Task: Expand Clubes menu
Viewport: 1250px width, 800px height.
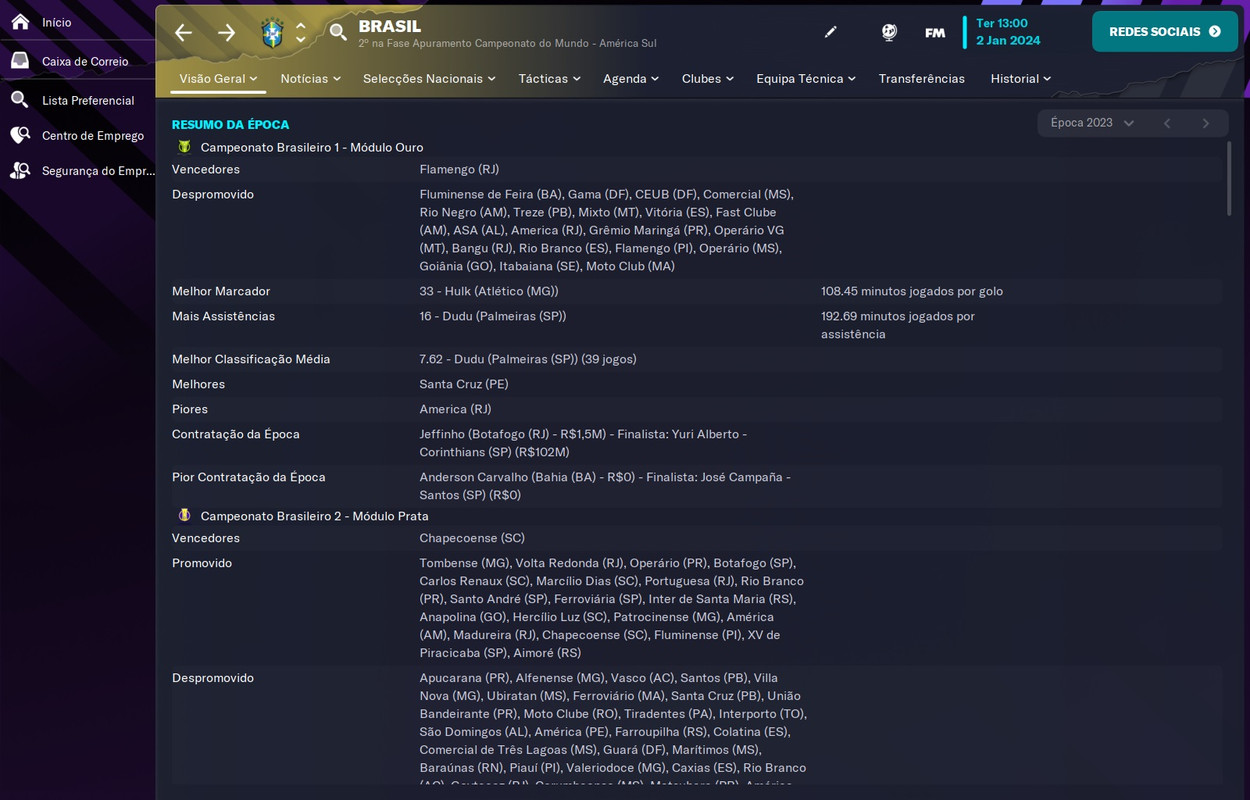Action: [707, 78]
